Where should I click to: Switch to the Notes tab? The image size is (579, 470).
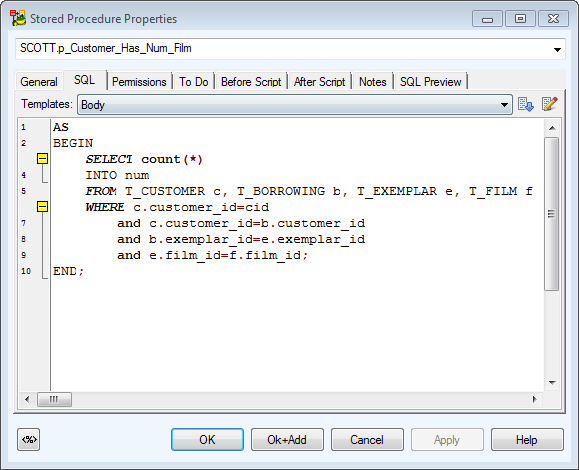pos(373,82)
